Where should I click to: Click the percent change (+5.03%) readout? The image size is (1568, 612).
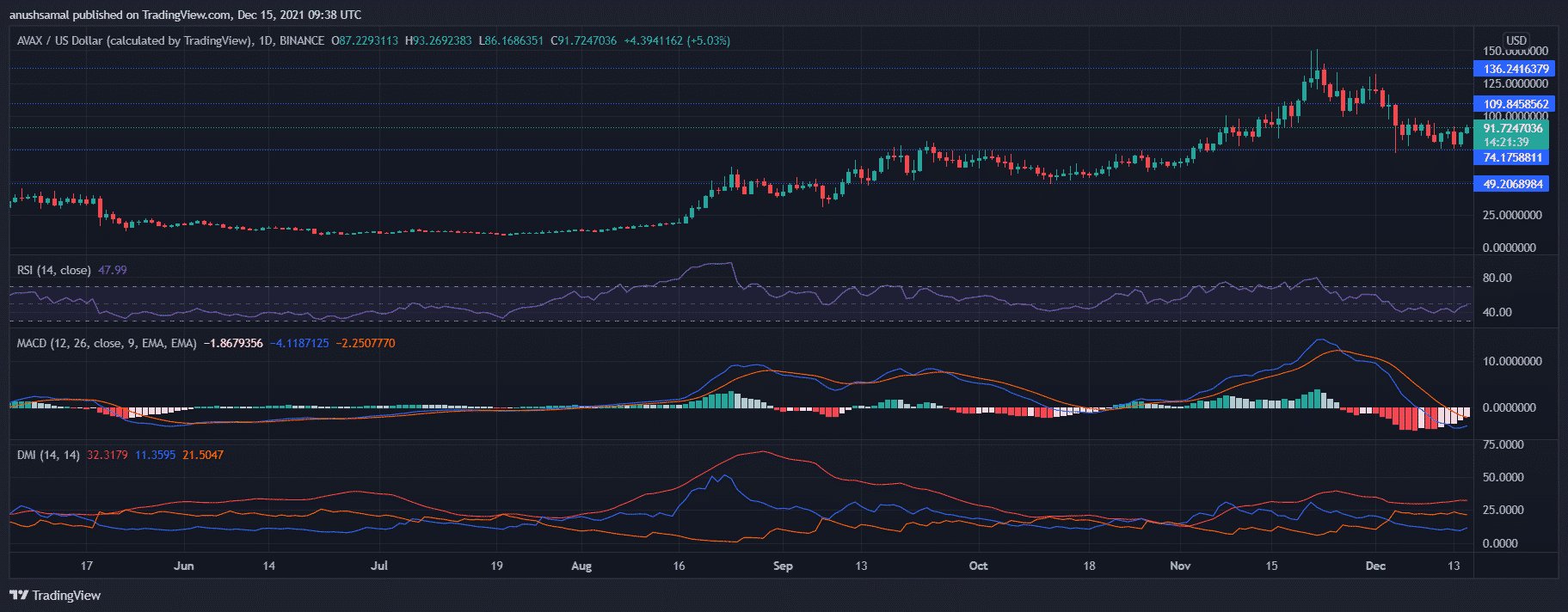[708, 40]
